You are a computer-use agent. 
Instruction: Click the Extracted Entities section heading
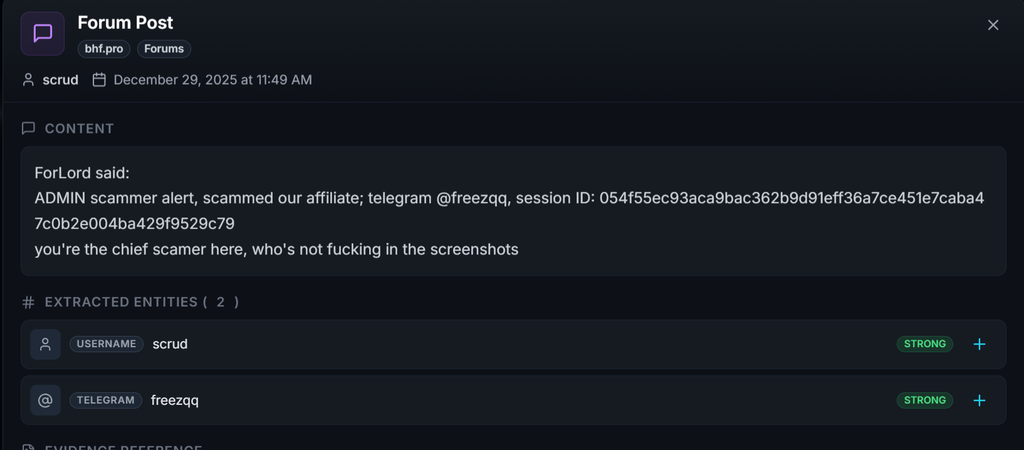pos(142,302)
